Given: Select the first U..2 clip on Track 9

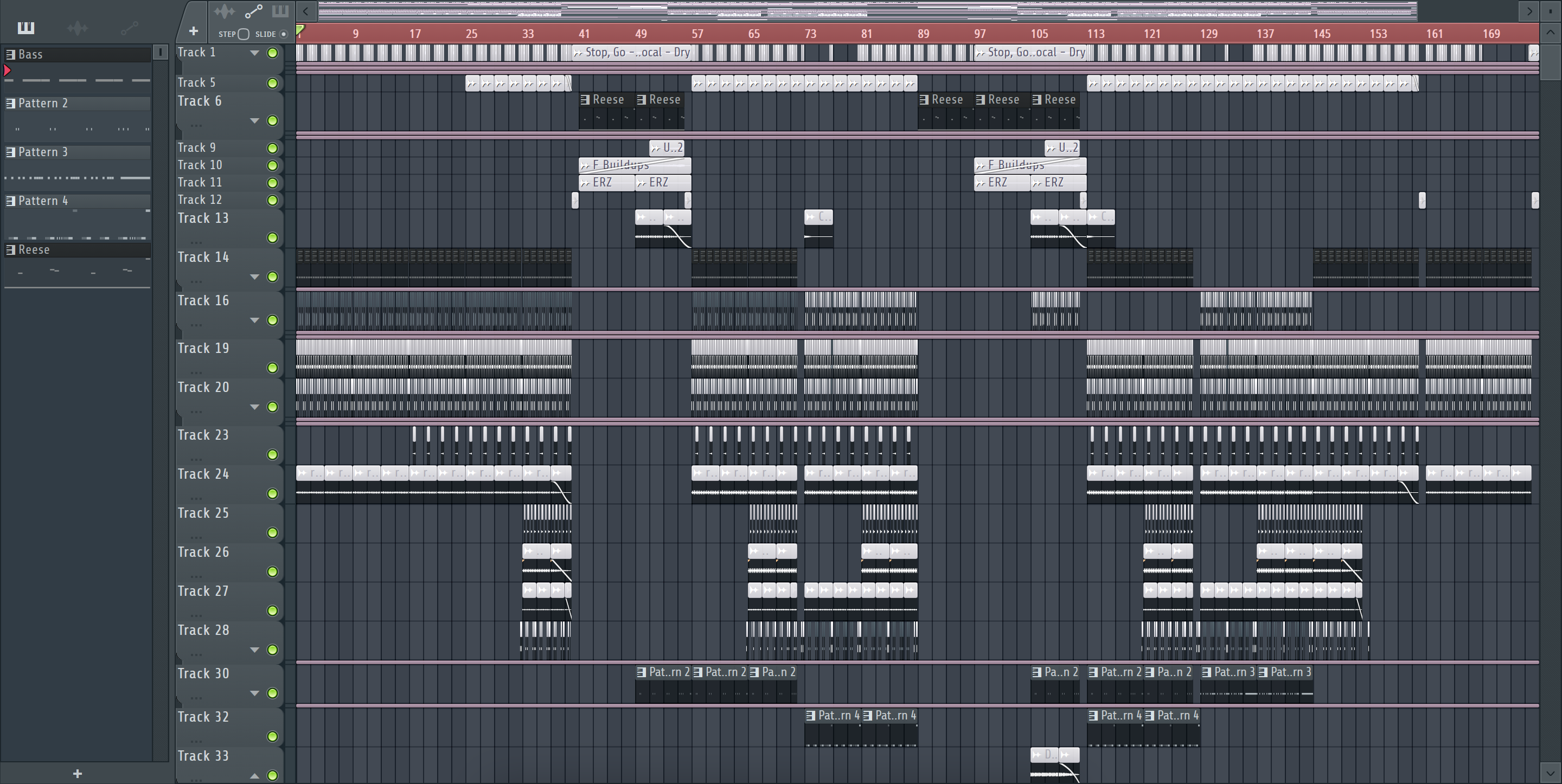Looking at the screenshot, I should pos(667,148).
